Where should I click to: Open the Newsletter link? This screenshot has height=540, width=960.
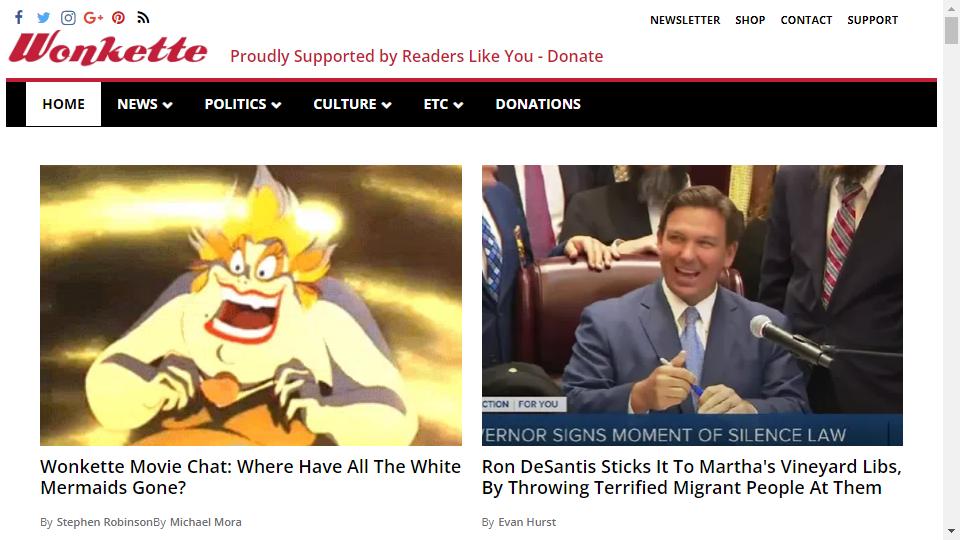click(x=684, y=20)
